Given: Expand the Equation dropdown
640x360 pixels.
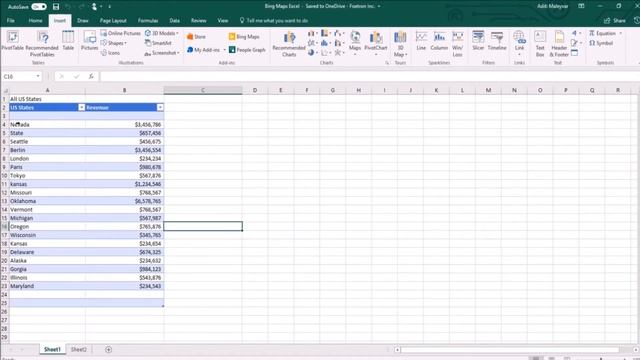Looking at the screenshot, I should [x=620, y=33].
